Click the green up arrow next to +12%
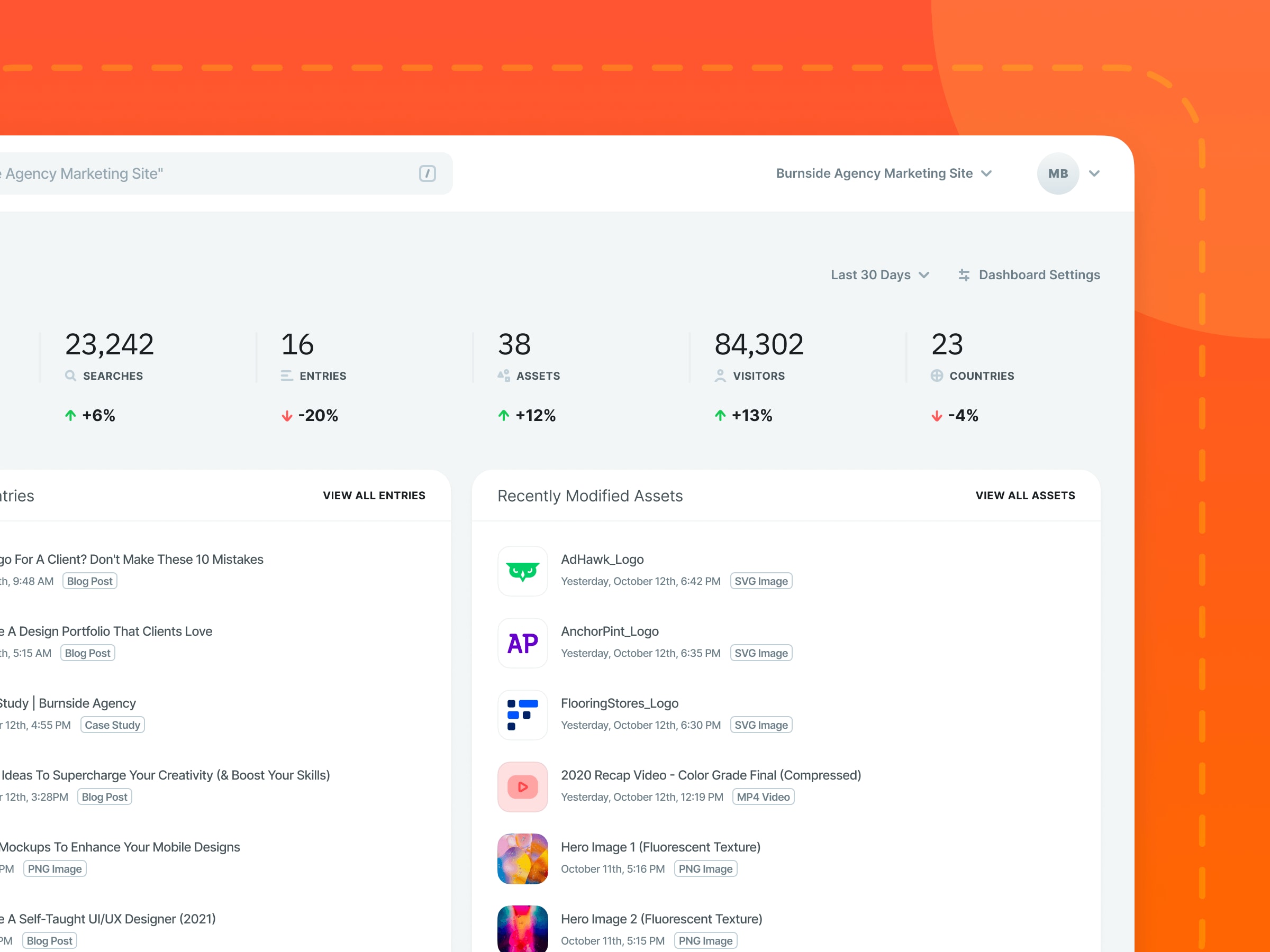Screen dimensions: 1270x952 click(x=504, y=416)
